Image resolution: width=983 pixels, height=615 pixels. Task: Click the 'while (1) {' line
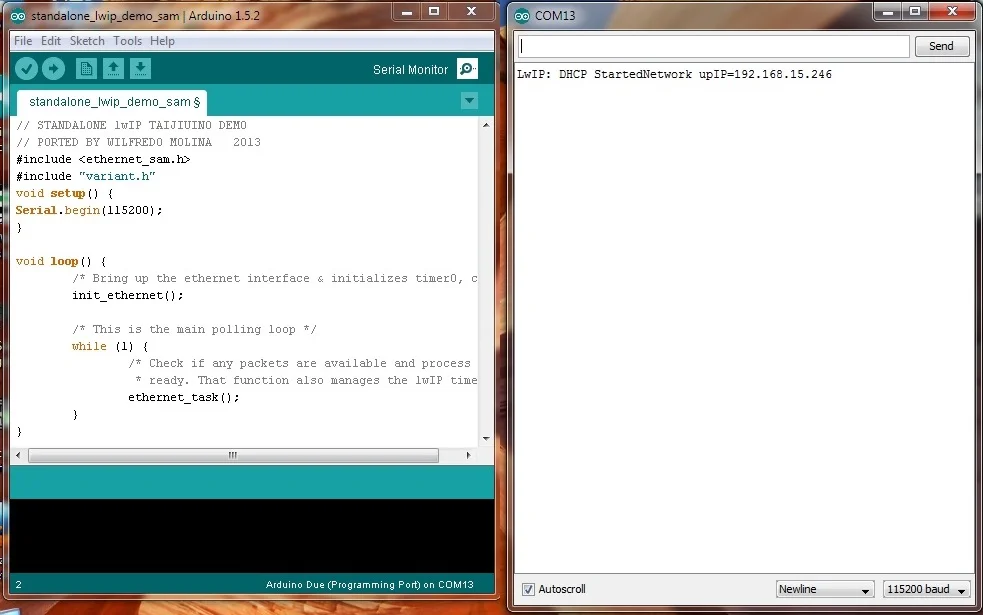coord(110,347)
